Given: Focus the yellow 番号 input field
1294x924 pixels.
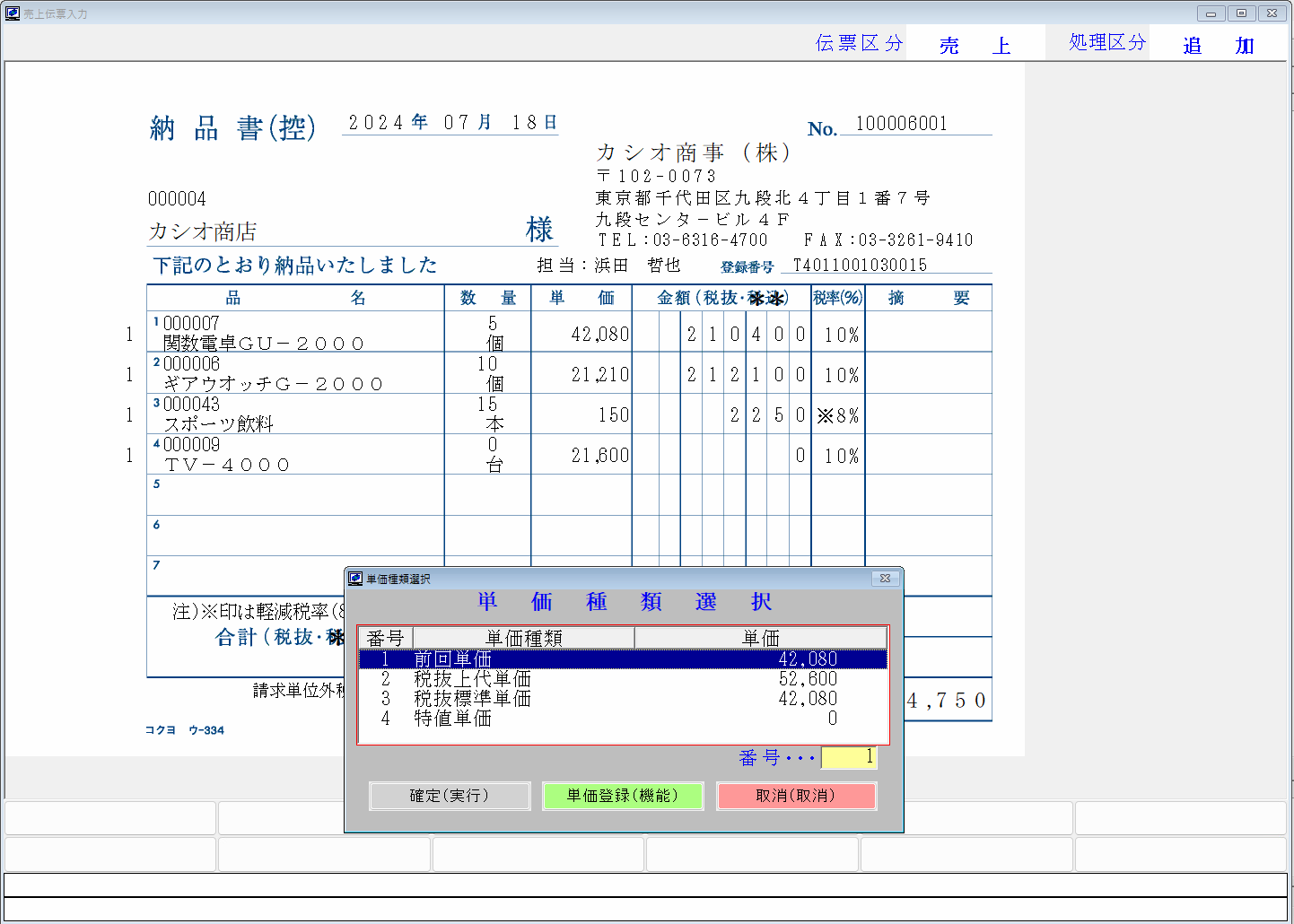Looking at the screenshot, I should [849, 757].
